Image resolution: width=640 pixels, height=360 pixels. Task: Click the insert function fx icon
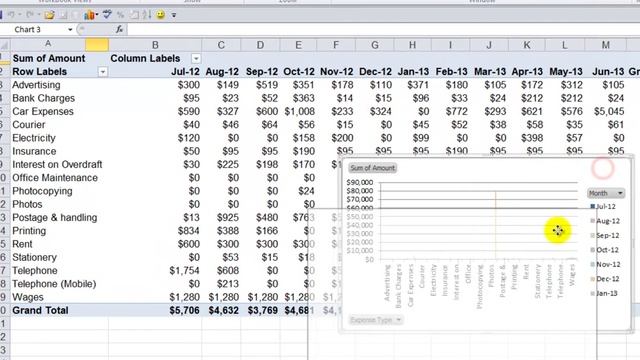(119, 29)
